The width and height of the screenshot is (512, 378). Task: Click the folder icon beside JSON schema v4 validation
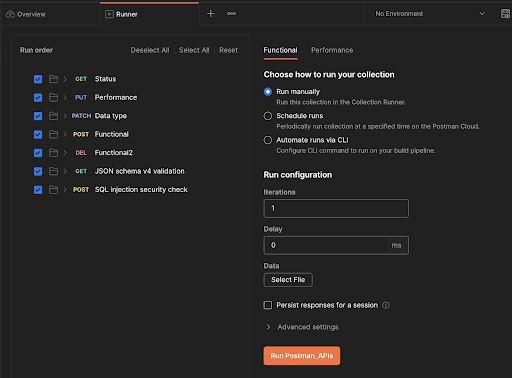pos(53,171)
